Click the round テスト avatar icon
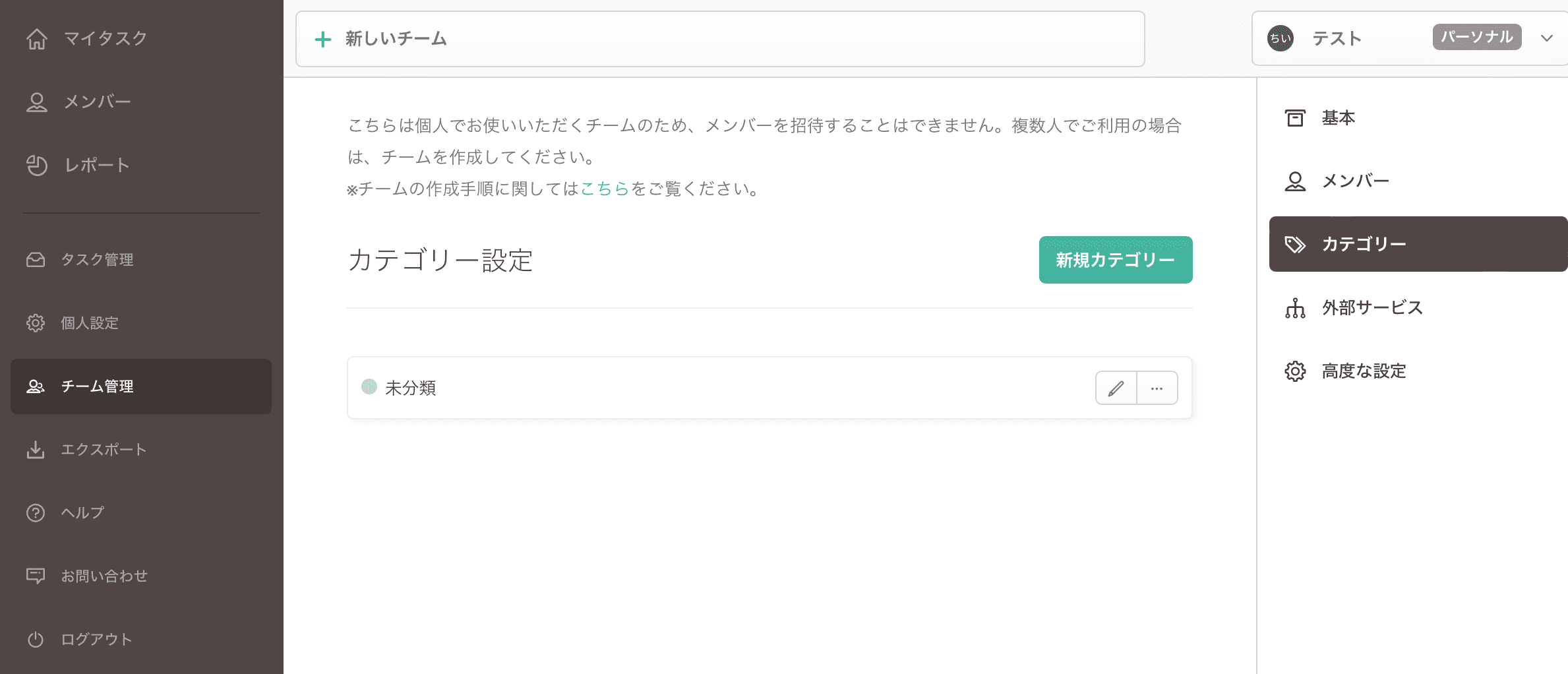This screenshot has width=1568, height=674. tap(1281, 38)
